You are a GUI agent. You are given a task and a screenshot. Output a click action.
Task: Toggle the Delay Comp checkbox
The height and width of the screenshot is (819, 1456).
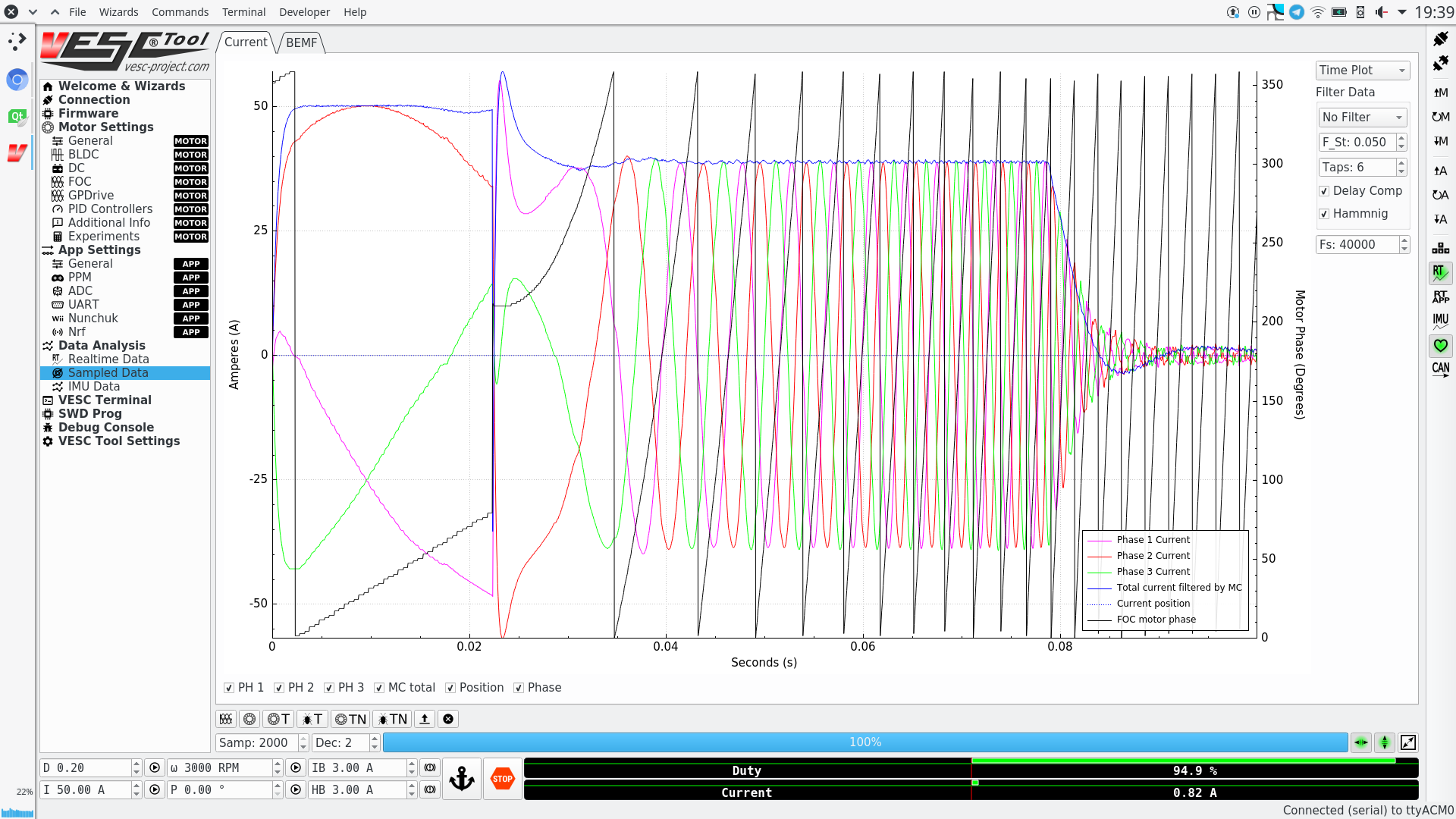1324,191
